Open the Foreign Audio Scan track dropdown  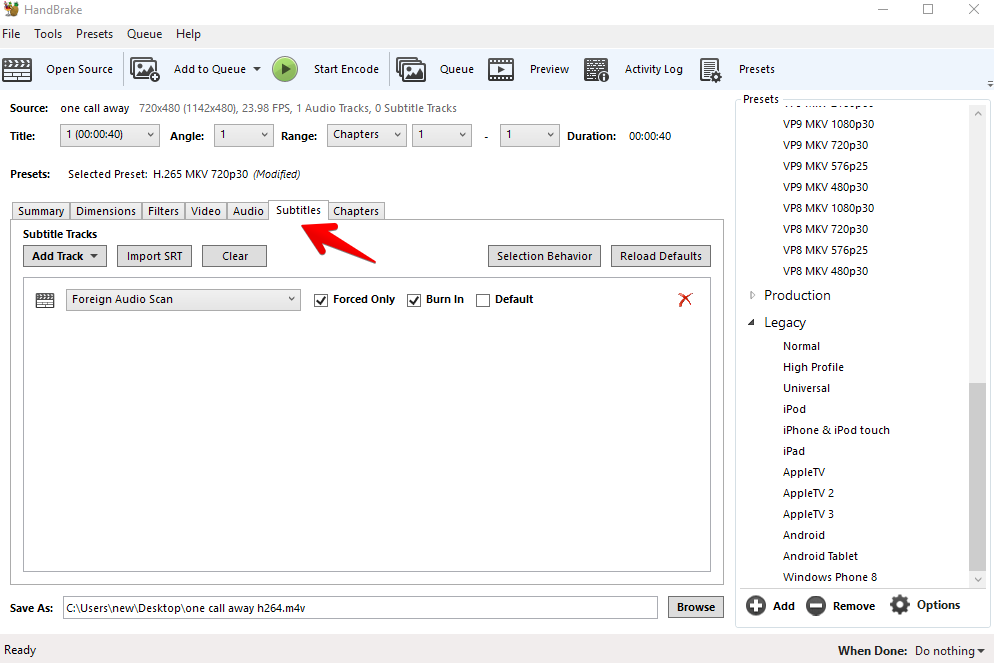[183, 299]
